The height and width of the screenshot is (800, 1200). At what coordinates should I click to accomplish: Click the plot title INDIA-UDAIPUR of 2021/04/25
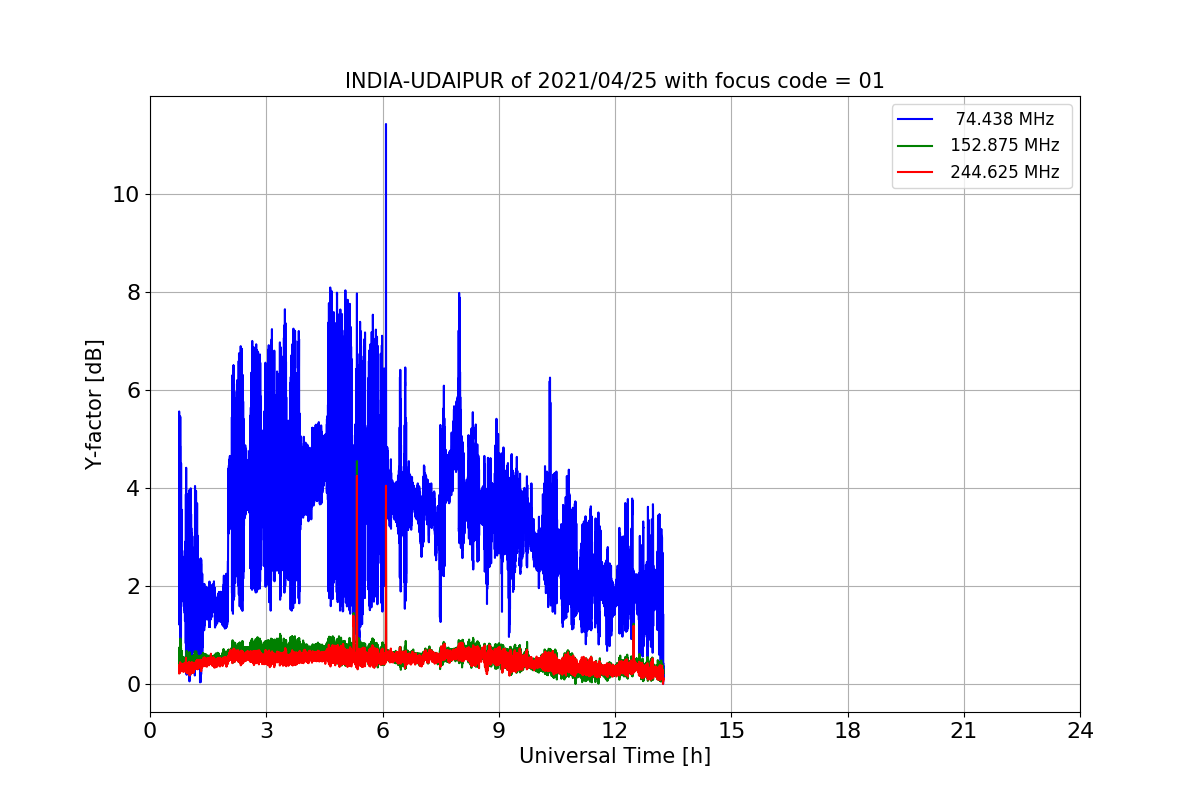point(614,81)
